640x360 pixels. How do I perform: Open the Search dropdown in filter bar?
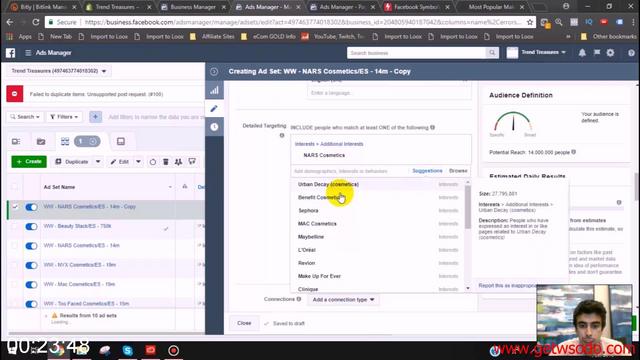pyautogui.click(x=25, y=117)
